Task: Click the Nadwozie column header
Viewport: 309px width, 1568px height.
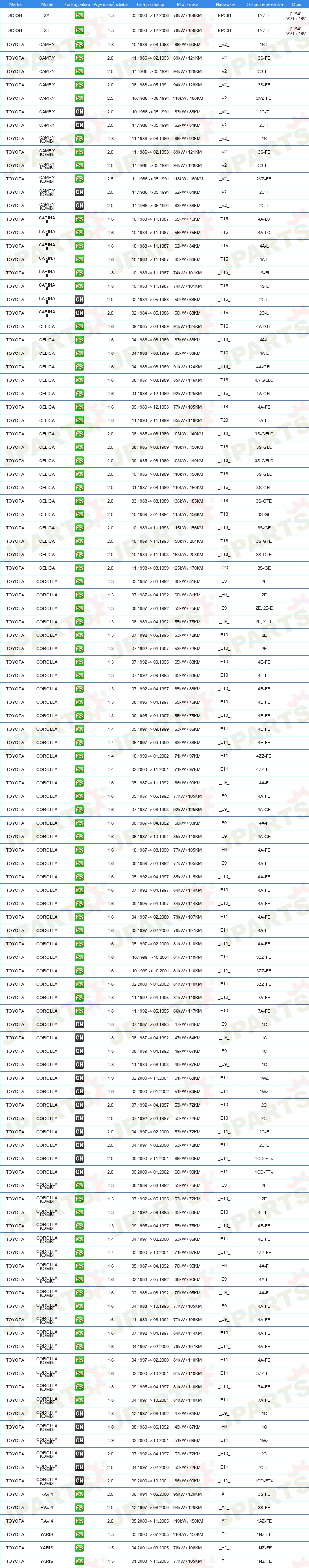Action: 225,4
